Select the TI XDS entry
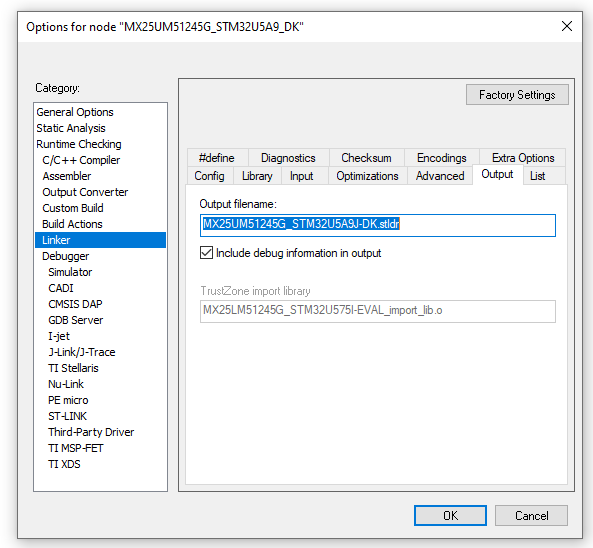Image resolution: width=593 pixels, height=548 pixels. [x=64, y=464]
